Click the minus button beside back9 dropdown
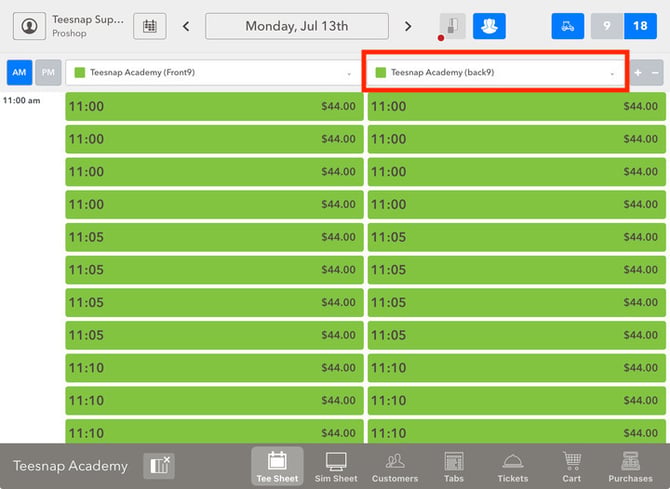The height and width of the screenshot is (489, 670). 655,73
